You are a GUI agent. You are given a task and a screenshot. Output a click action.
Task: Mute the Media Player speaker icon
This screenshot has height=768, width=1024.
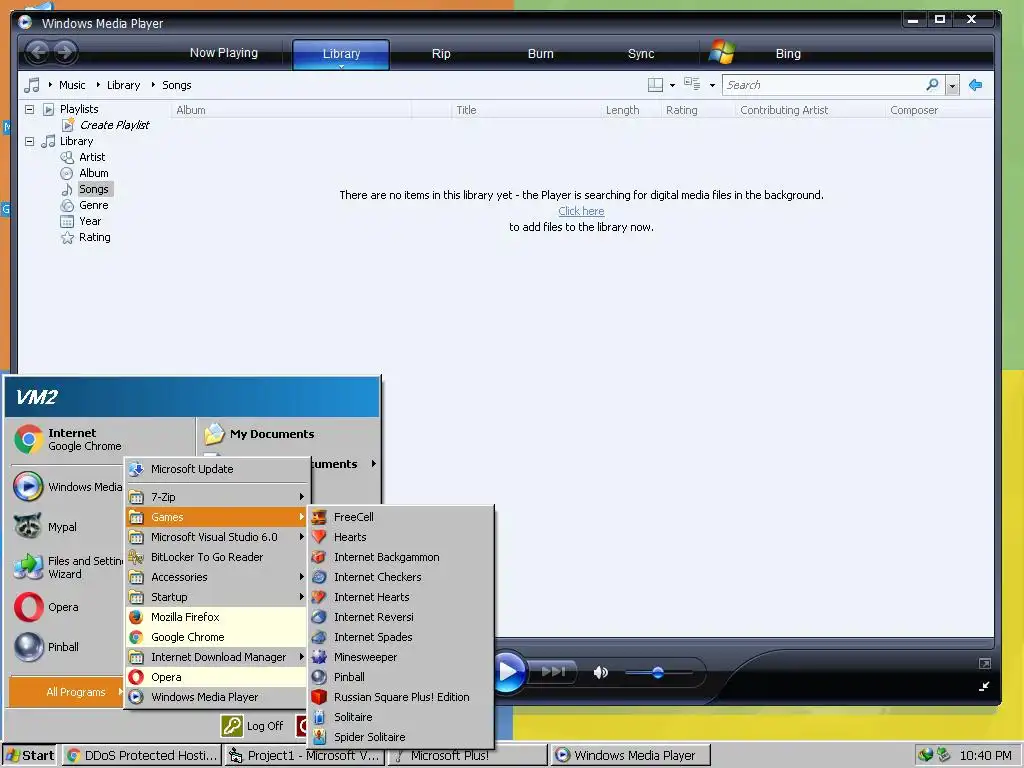[601, 672]
